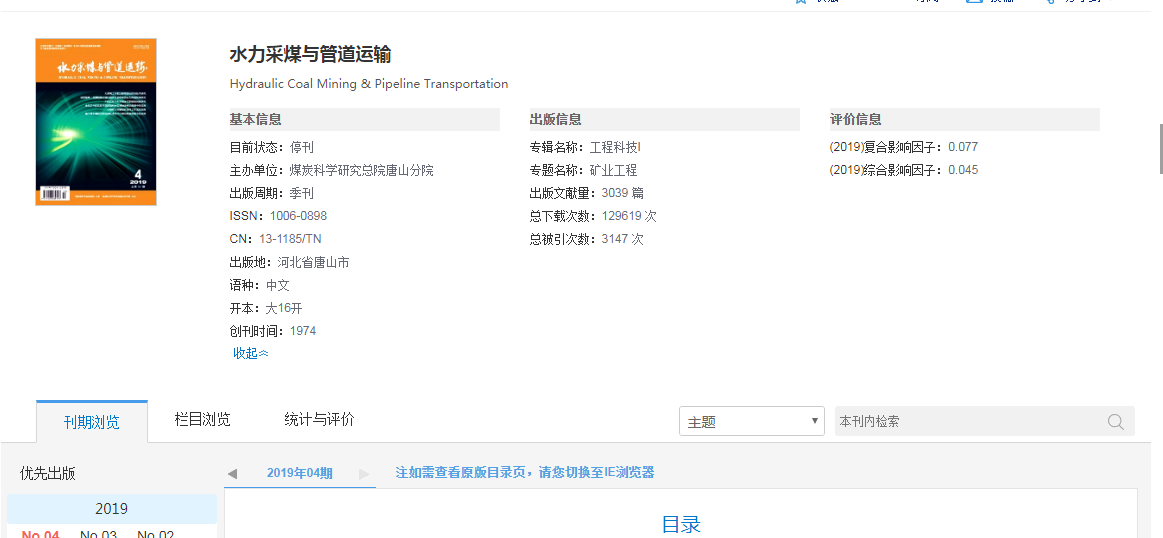
Task: Click the page vertical scrollbar
Action: tap(1158, 150)
